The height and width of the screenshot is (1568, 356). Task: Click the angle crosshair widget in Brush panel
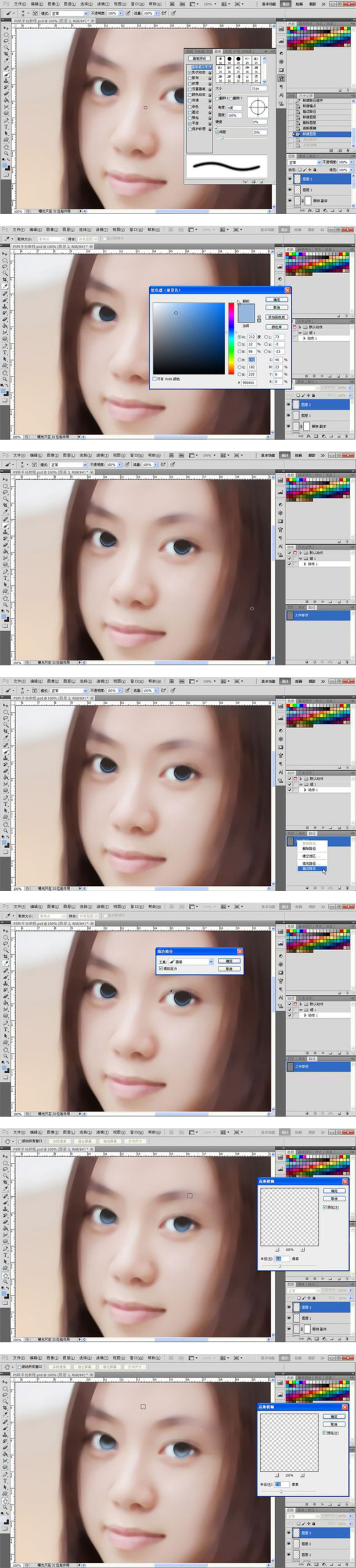tap(258, 107)
